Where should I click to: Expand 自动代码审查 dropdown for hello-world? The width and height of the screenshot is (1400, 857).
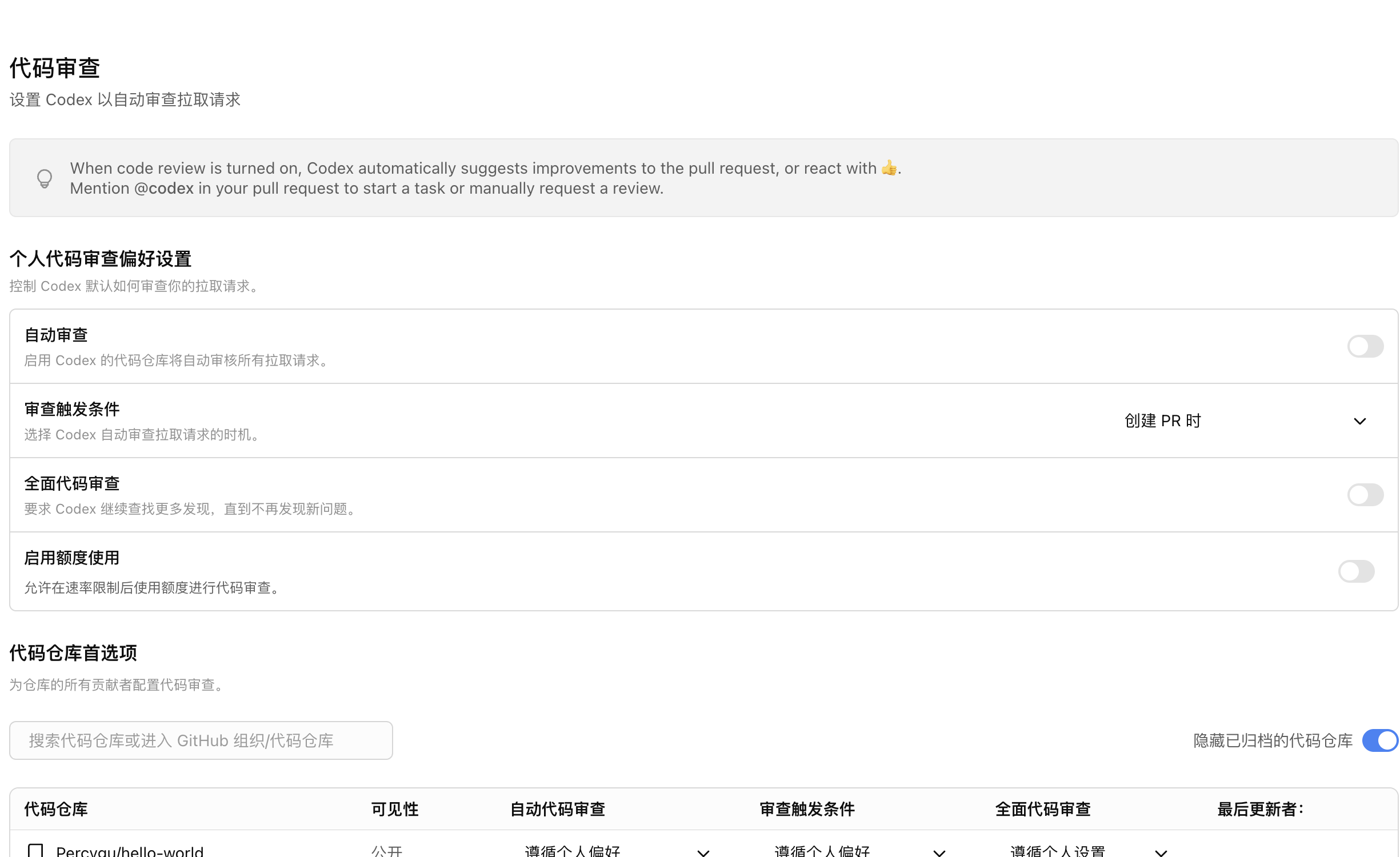pyautogui.click(x=617, y=851)
